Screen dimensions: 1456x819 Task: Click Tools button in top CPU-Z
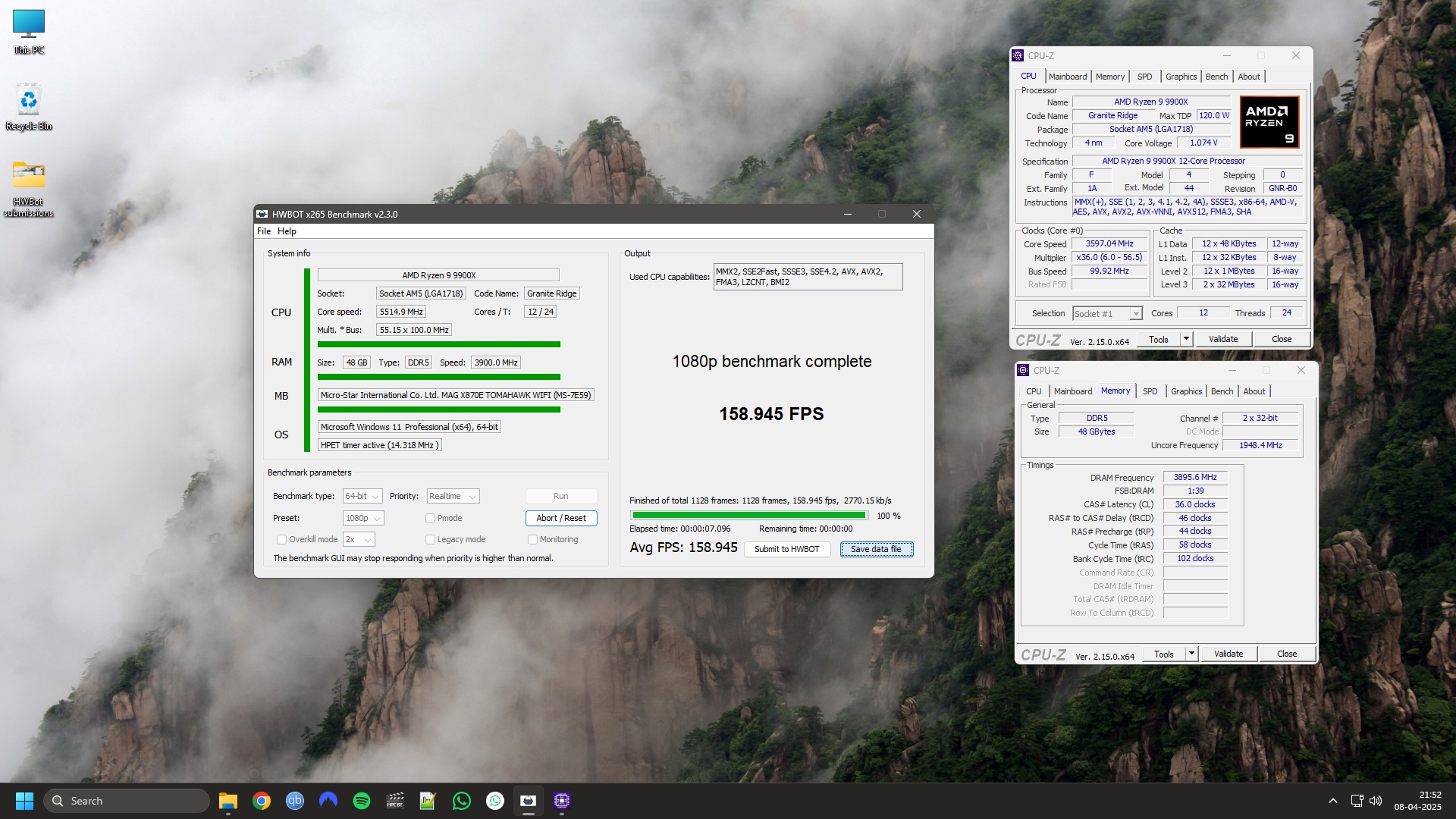(1159, 339)
